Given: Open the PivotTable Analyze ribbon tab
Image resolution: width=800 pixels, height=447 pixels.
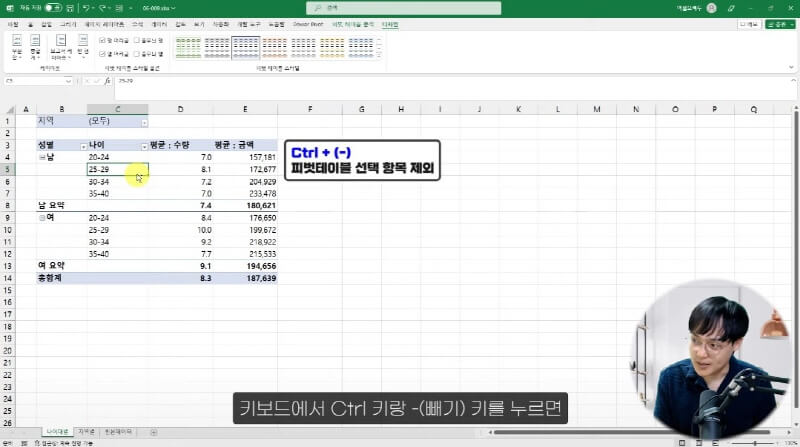Looking at the screenshot, I should [x=353, y=24].
